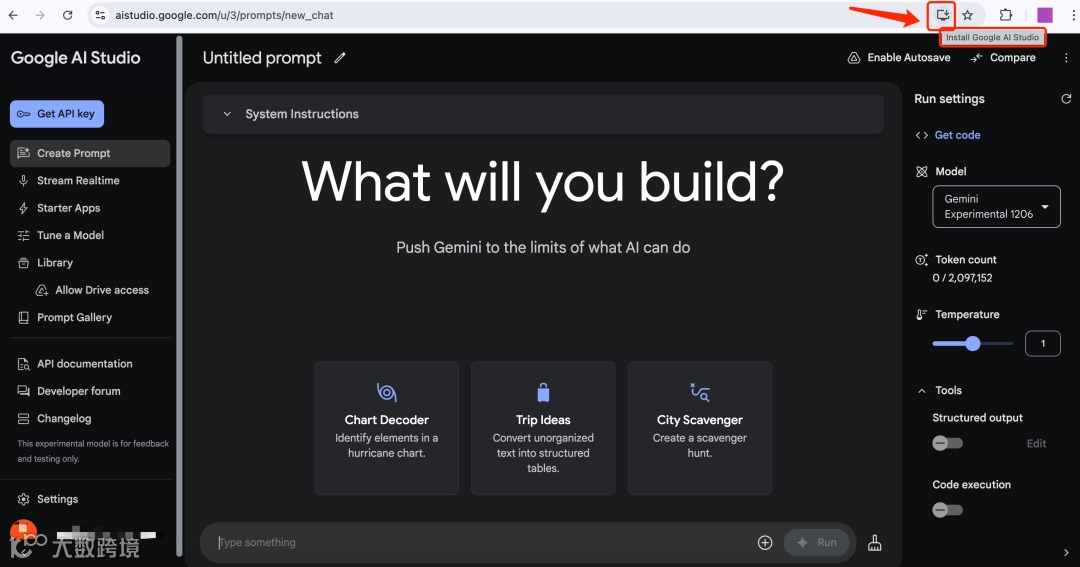Image resolution: width=1080 pixels, height=567 pixels.
Task: Click the Enable Autosave drive icon
Action: 853,58
